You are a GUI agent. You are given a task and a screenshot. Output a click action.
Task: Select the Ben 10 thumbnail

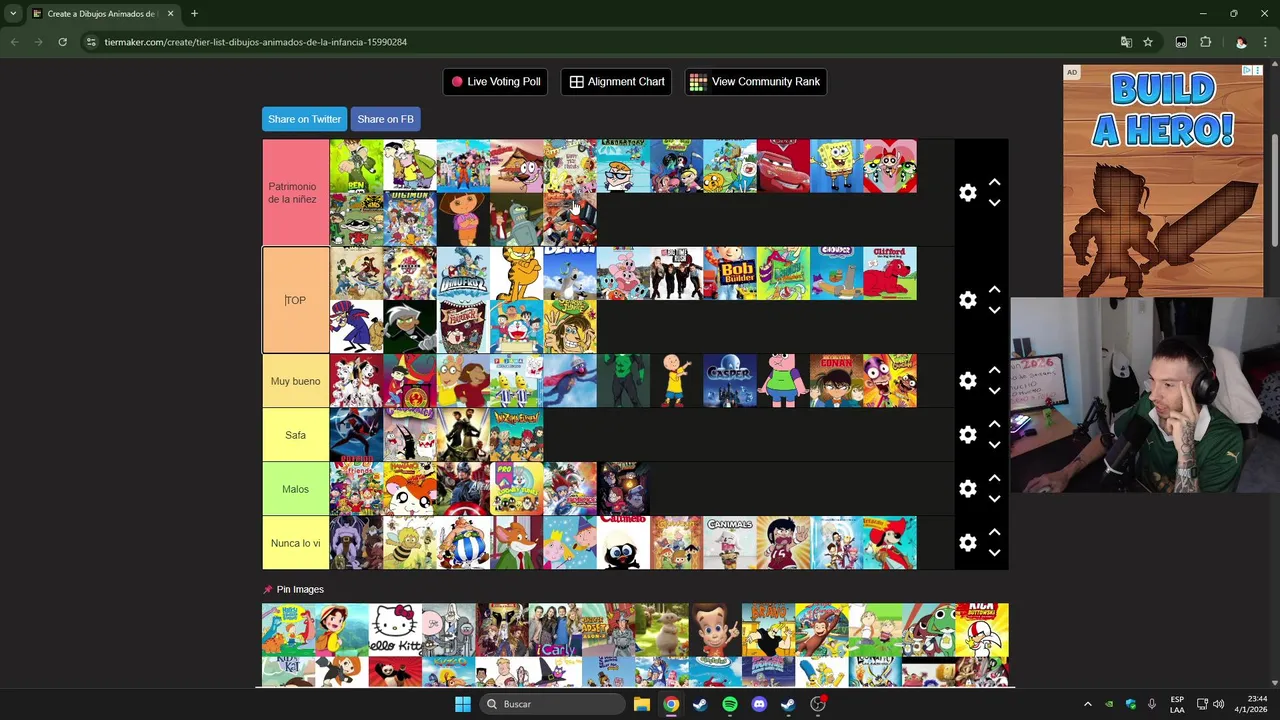pos(356,166)
